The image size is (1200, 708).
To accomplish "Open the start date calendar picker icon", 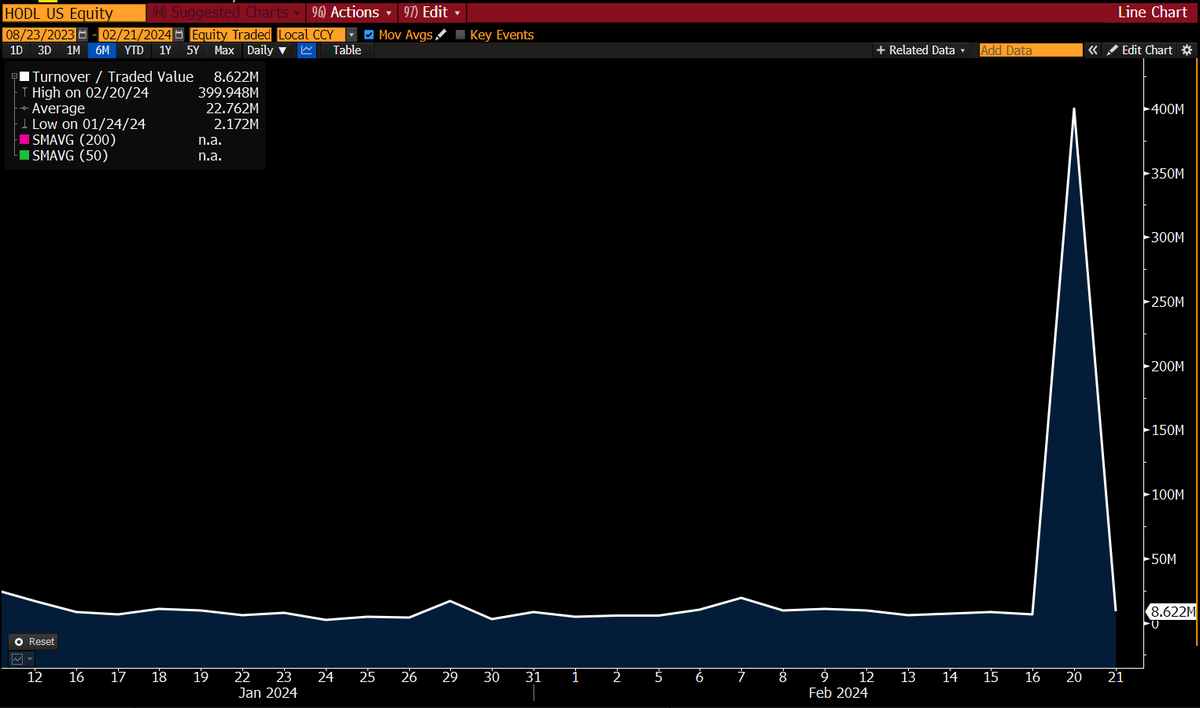I will point(83,35).
